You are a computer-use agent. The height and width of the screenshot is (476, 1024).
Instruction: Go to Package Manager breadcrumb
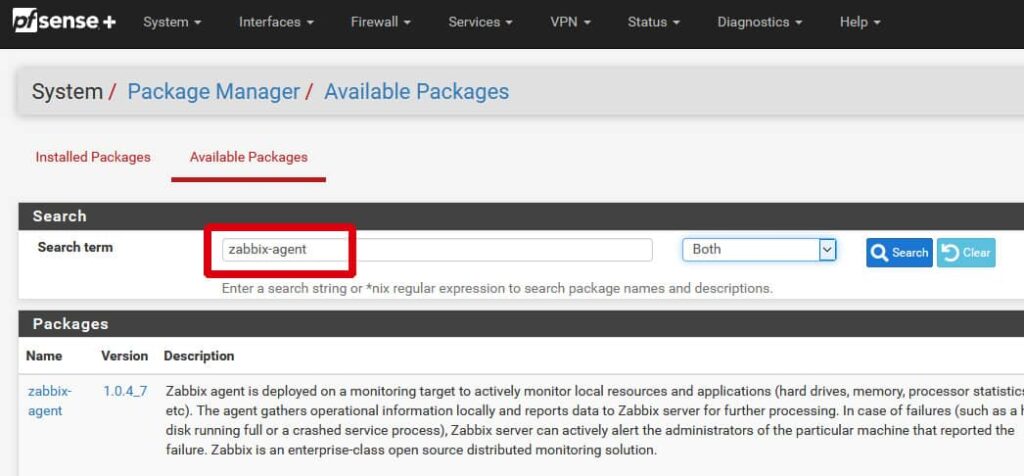[x=213, y=92]
